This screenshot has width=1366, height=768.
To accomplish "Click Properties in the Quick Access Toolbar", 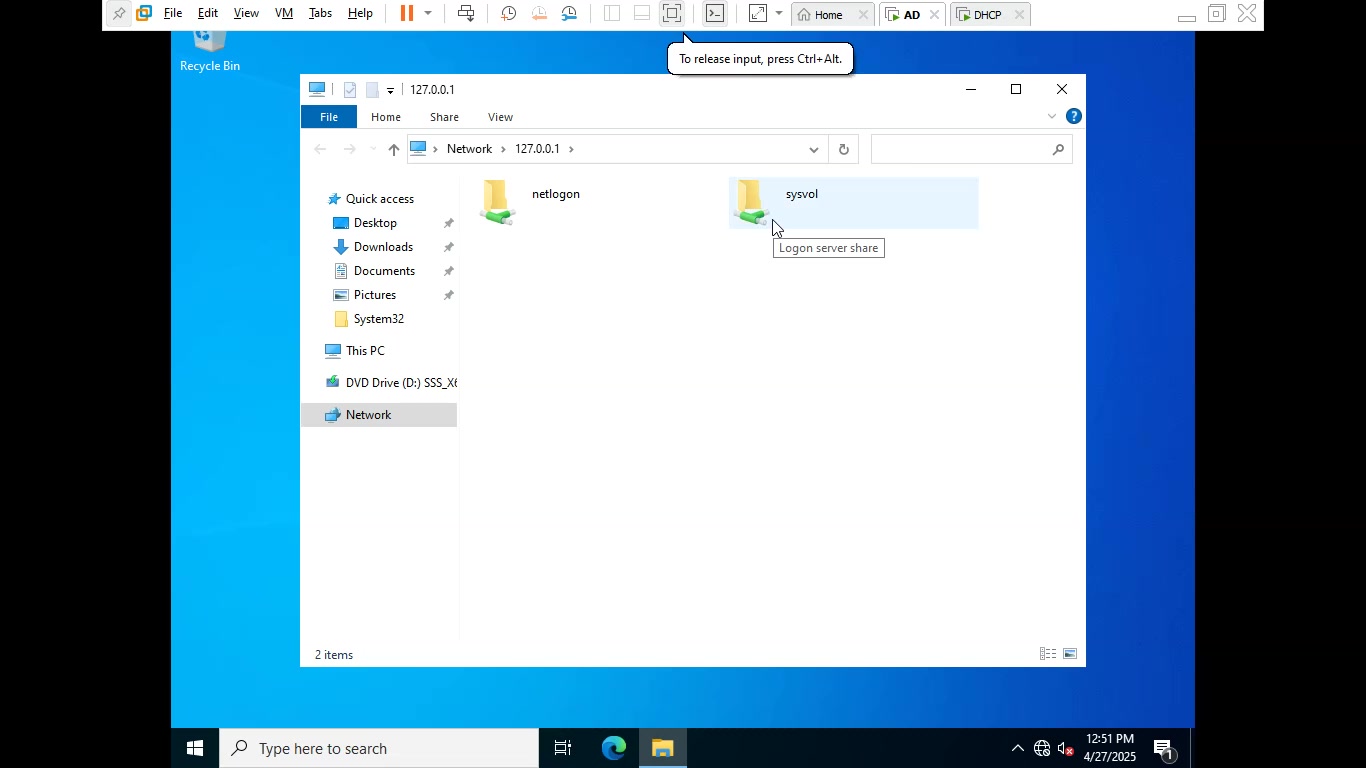I will 350,90.
